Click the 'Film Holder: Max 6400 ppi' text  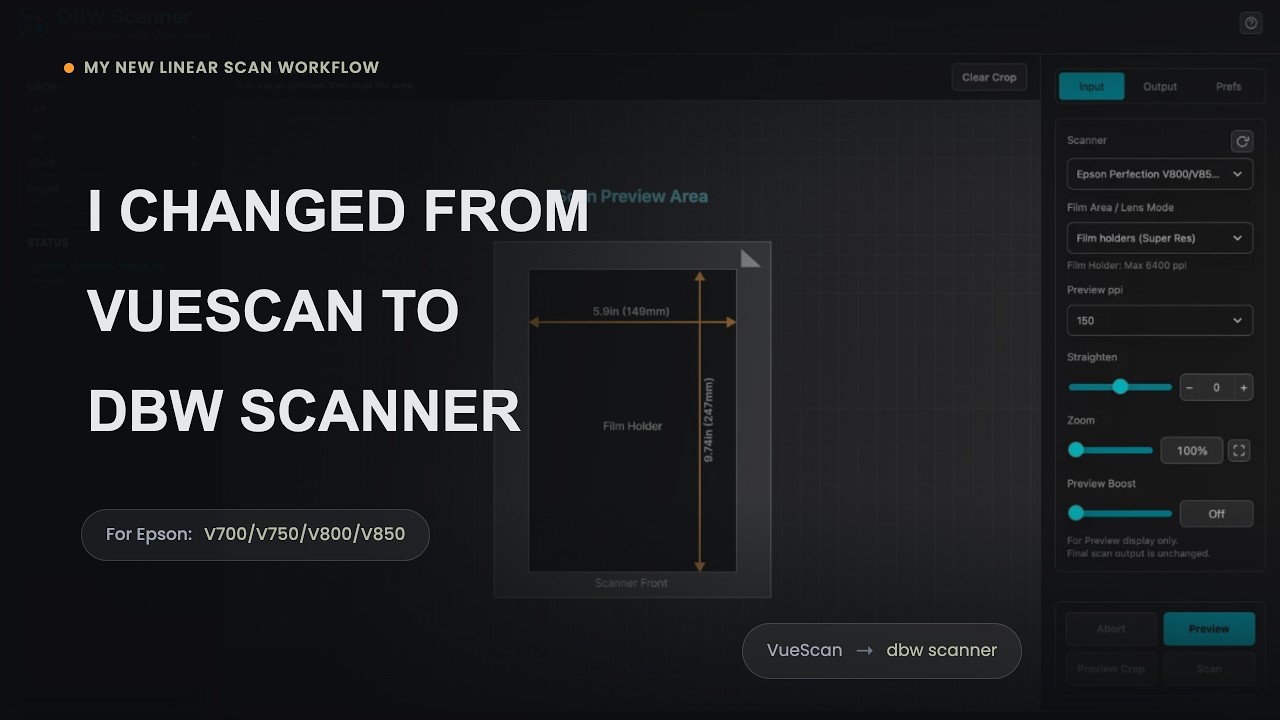1127,266
